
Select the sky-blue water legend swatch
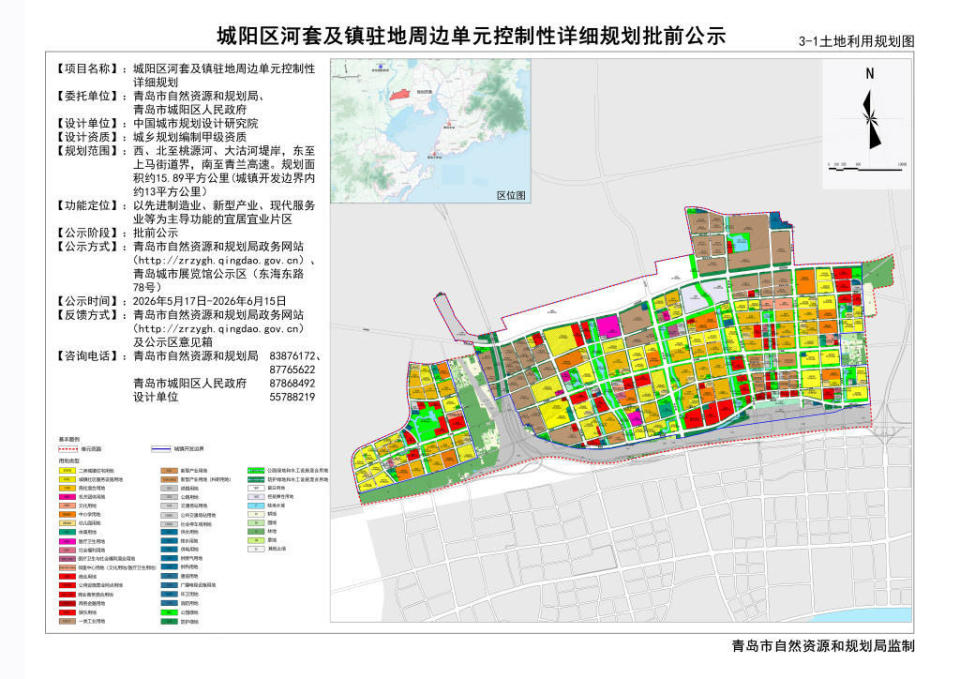(256, 506)
